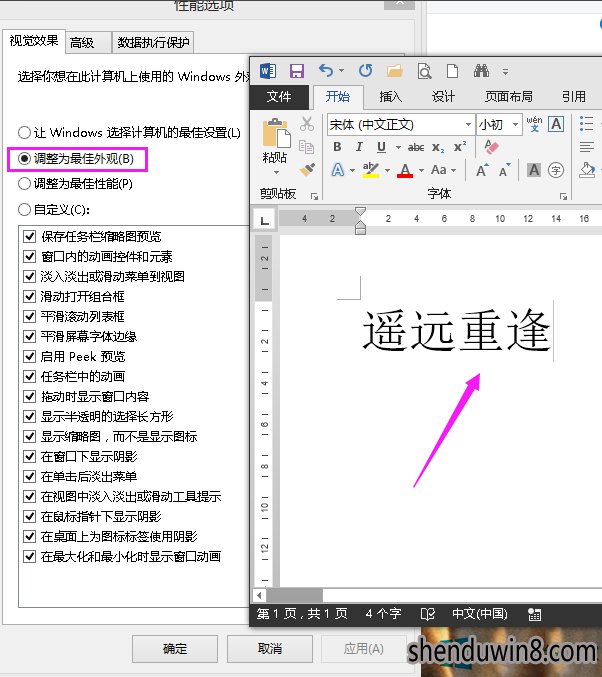Select 自定义 radio button
This screenshot has height=677, width=602.
coord(24,210)
